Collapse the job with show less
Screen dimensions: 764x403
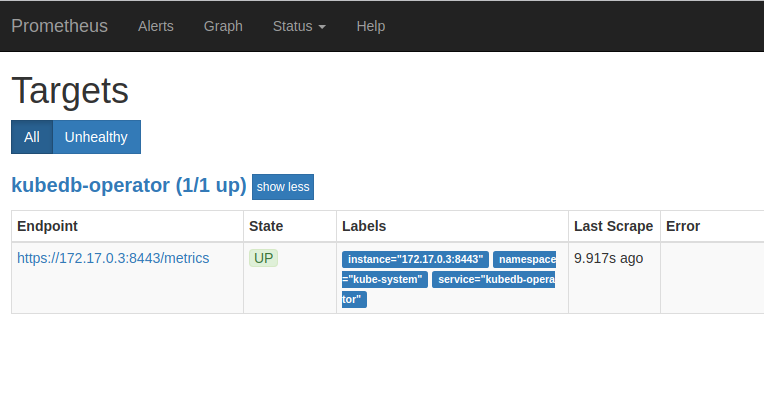(x=283, y=187)
